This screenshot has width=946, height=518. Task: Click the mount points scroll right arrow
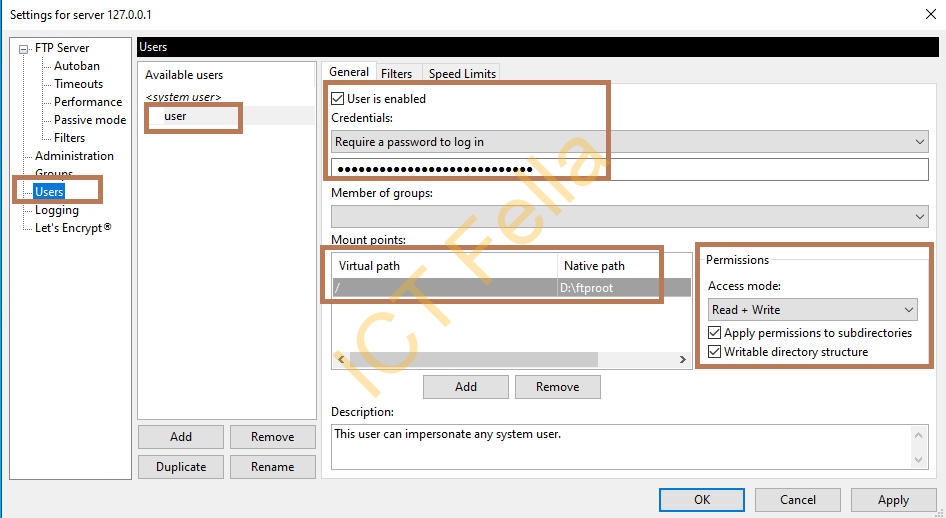coord(682,359)
